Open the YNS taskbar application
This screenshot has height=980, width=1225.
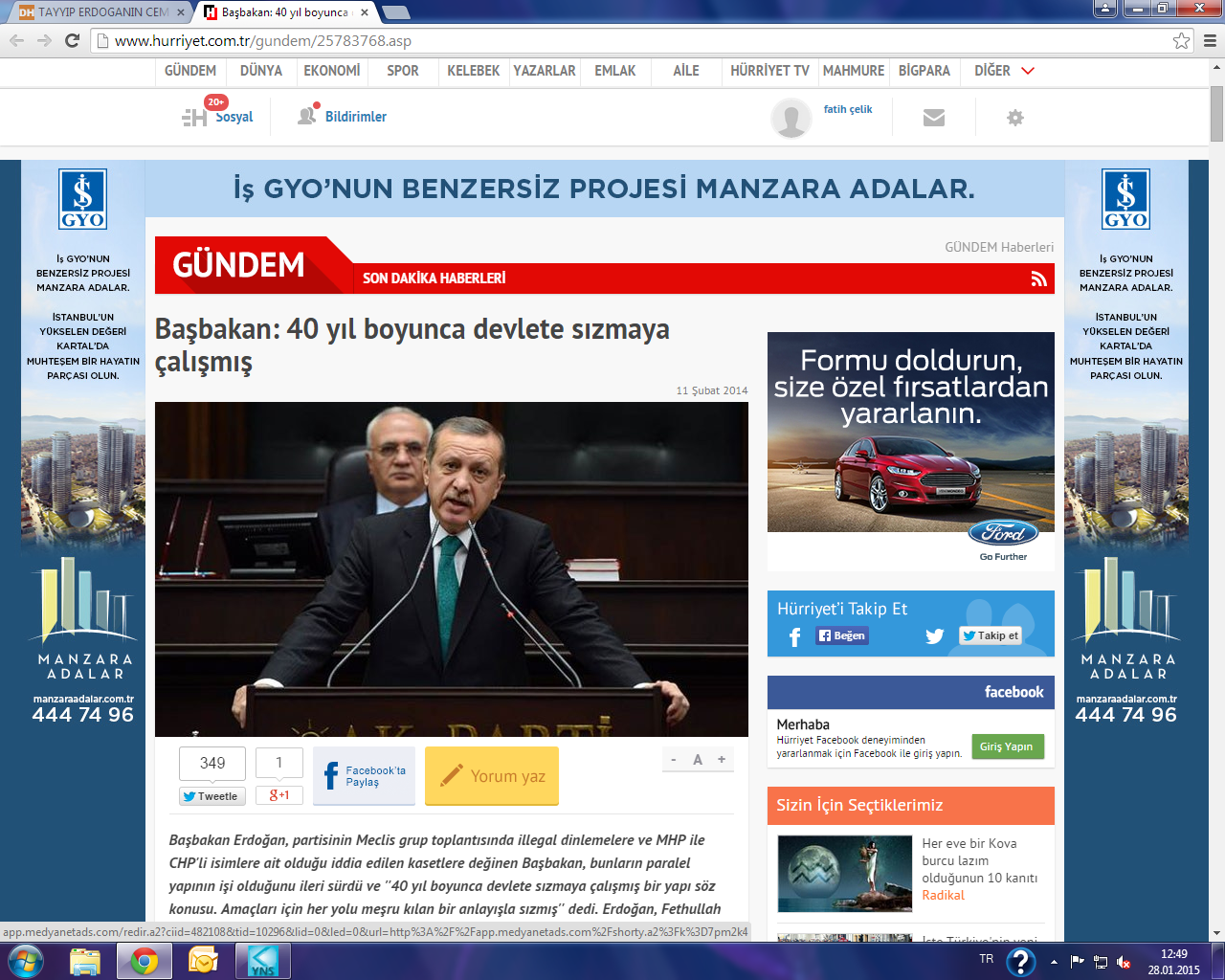pos(262,961)
